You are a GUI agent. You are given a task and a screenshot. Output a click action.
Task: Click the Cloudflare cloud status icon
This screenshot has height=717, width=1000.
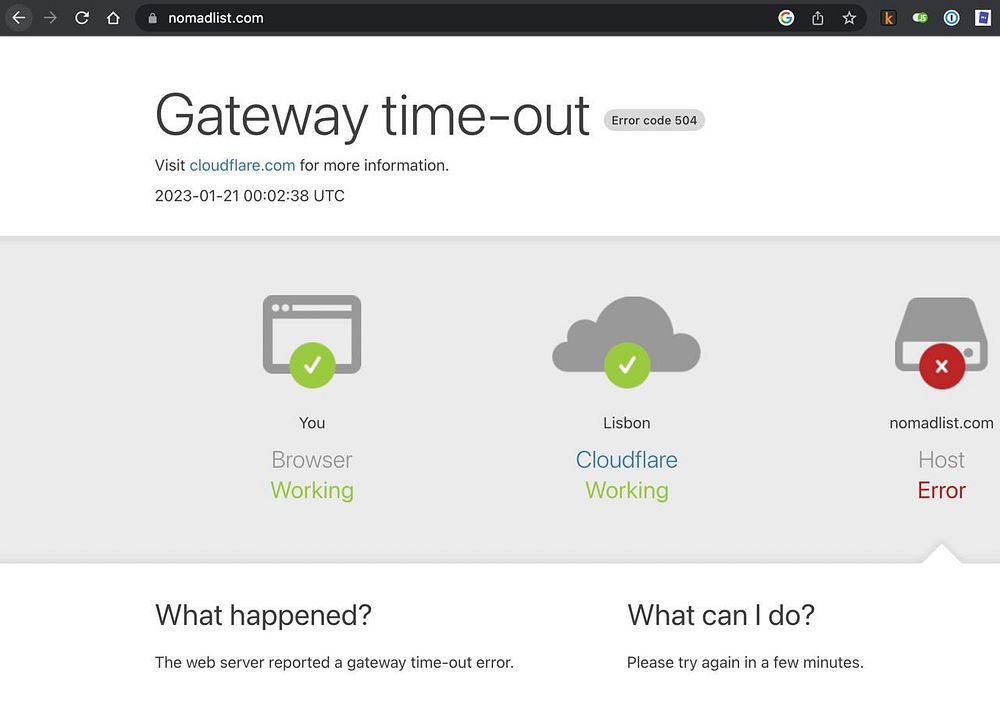[x=626, y=341]
